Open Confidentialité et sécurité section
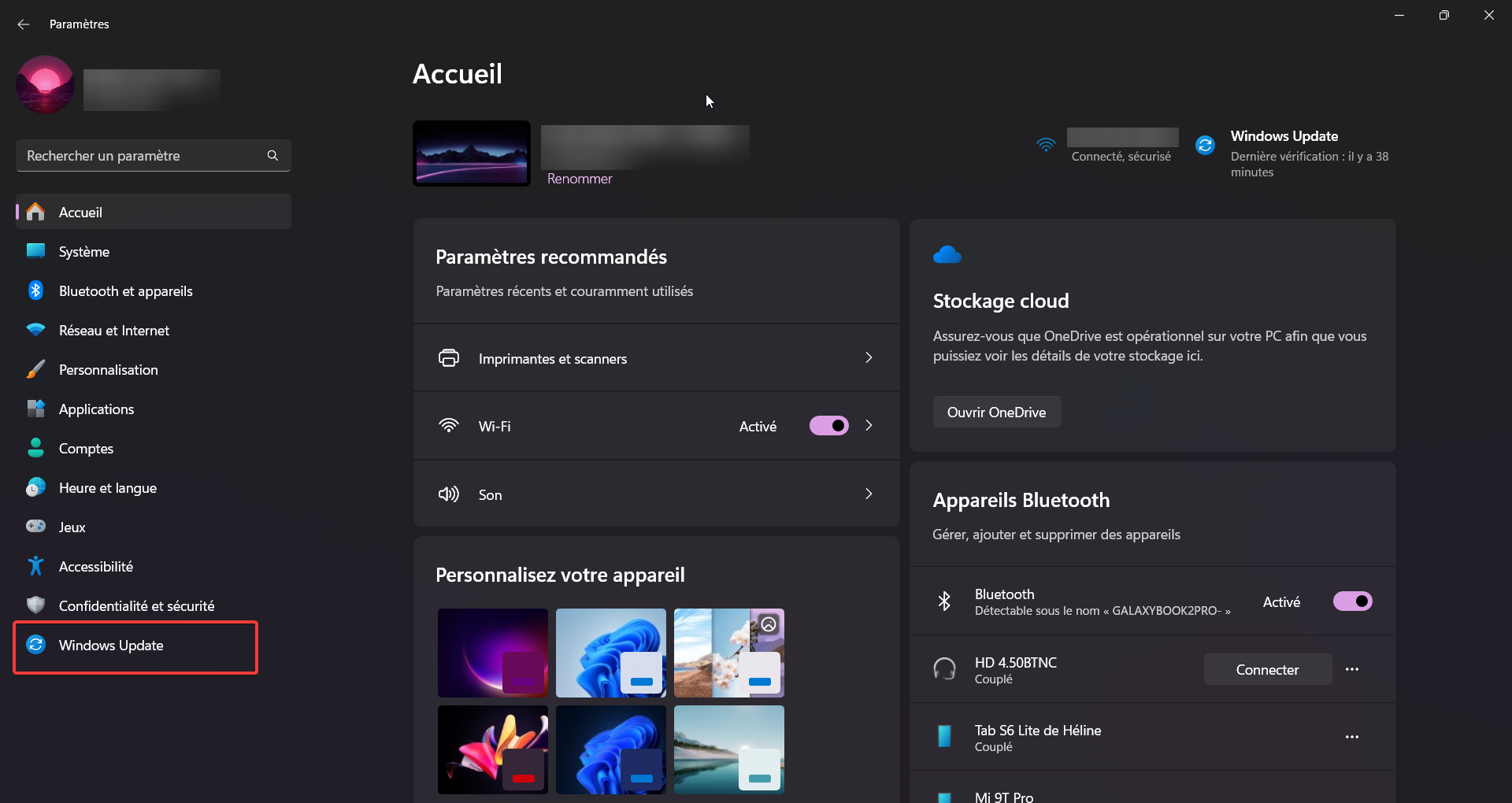This screenshot has height=803, width=1512. (x=154, y=605)
